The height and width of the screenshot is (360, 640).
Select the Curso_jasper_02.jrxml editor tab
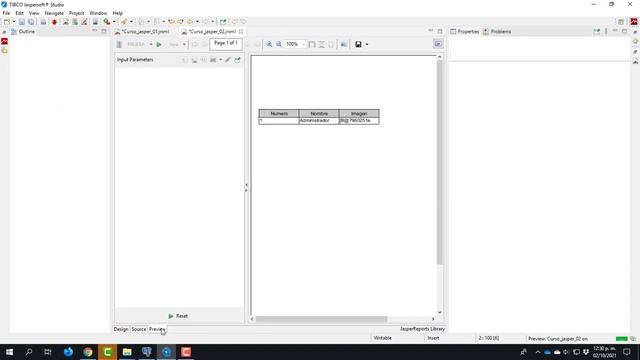(x=212, y=31)
